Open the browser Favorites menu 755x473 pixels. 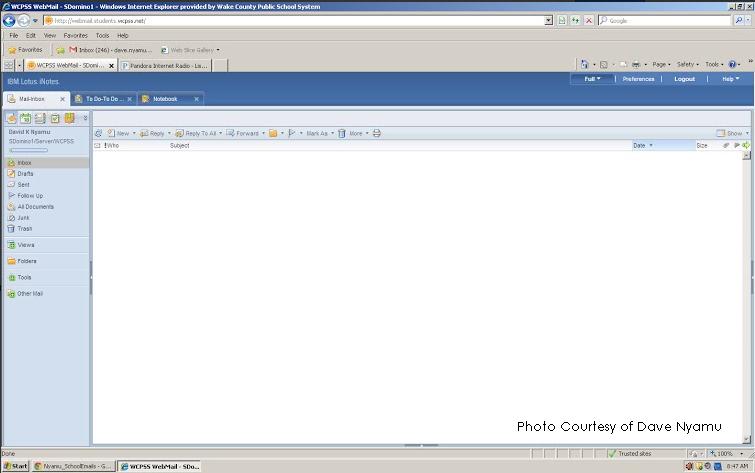pos(76,36)
